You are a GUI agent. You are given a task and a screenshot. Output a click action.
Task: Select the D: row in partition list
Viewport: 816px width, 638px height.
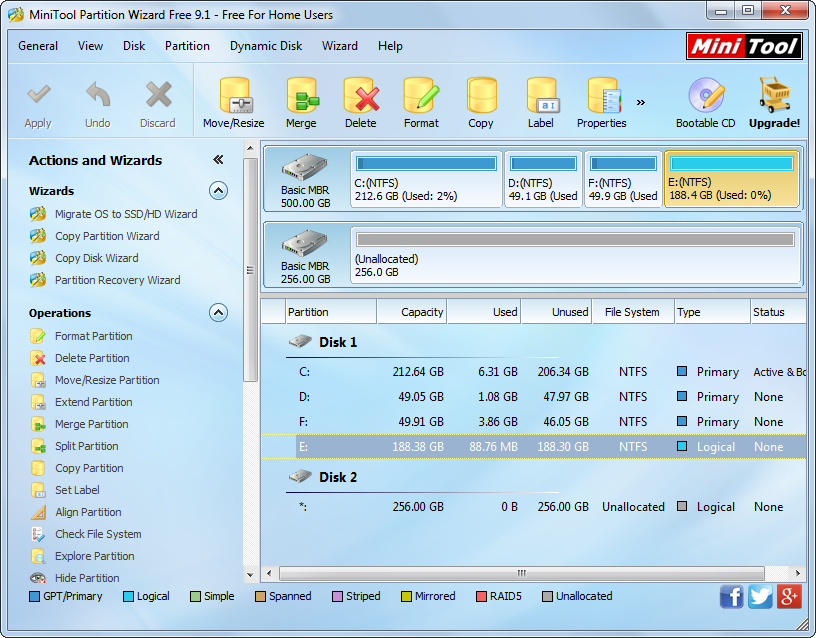(x=533, y=397)
